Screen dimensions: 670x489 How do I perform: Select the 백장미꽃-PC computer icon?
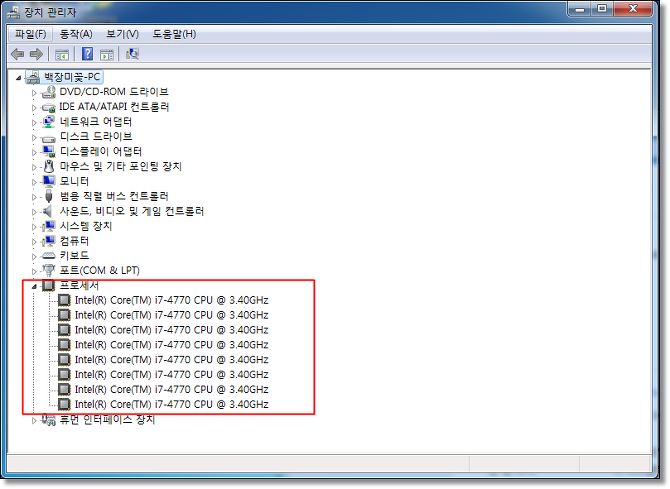tap(33, 77)
